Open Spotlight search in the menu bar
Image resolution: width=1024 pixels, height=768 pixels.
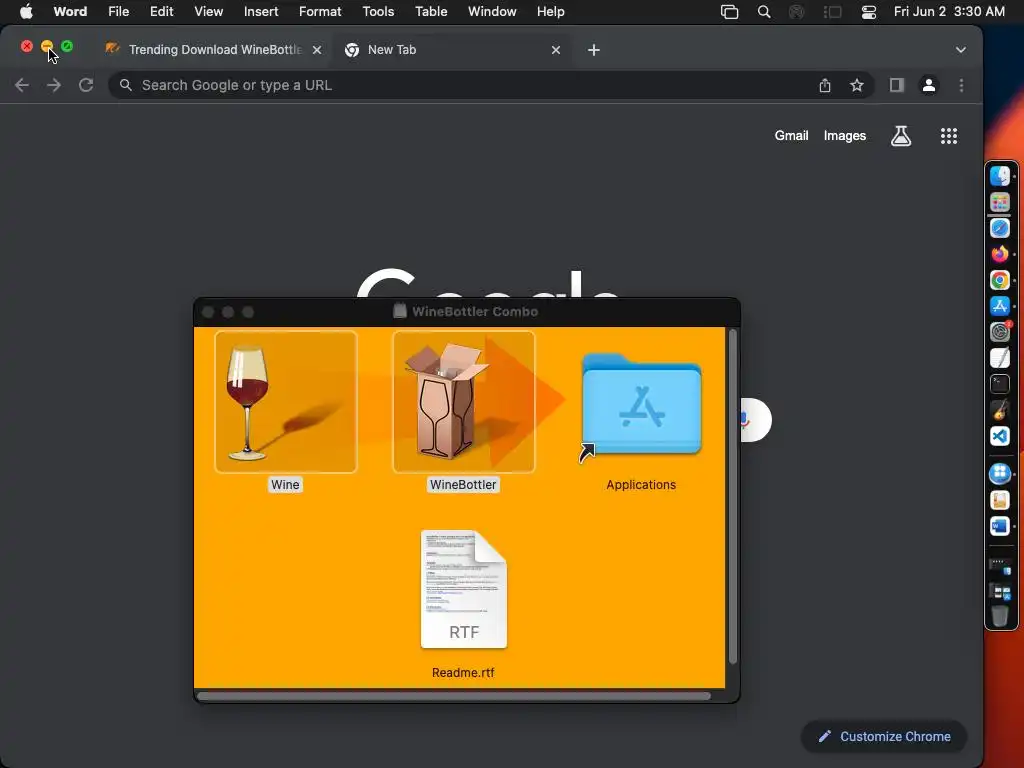[x=763, y=12]
